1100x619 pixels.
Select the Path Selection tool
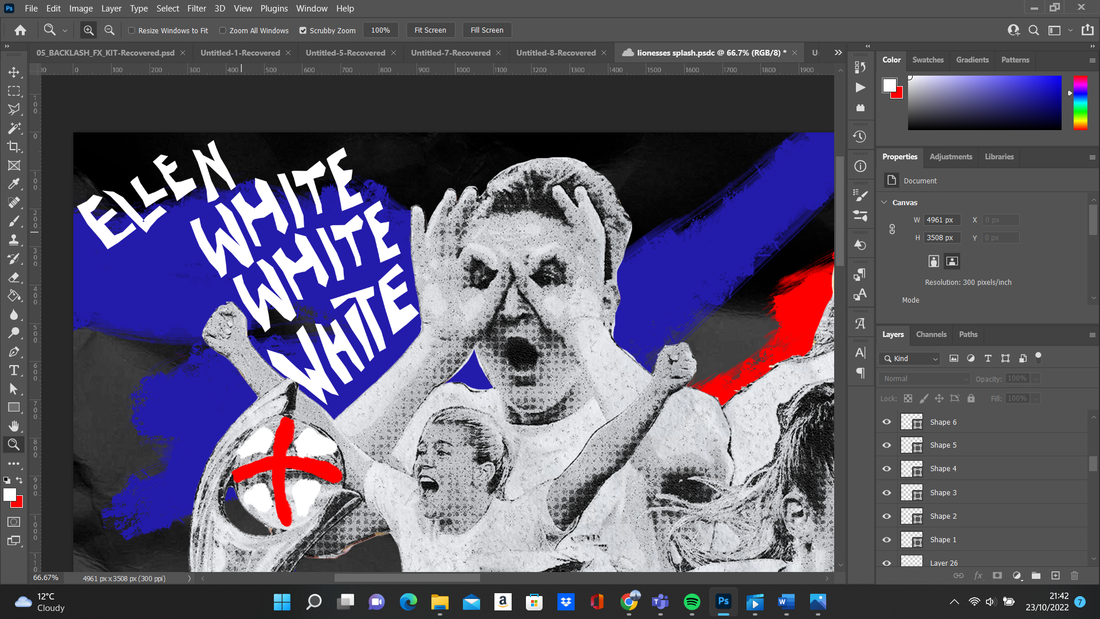click(14, 389)
